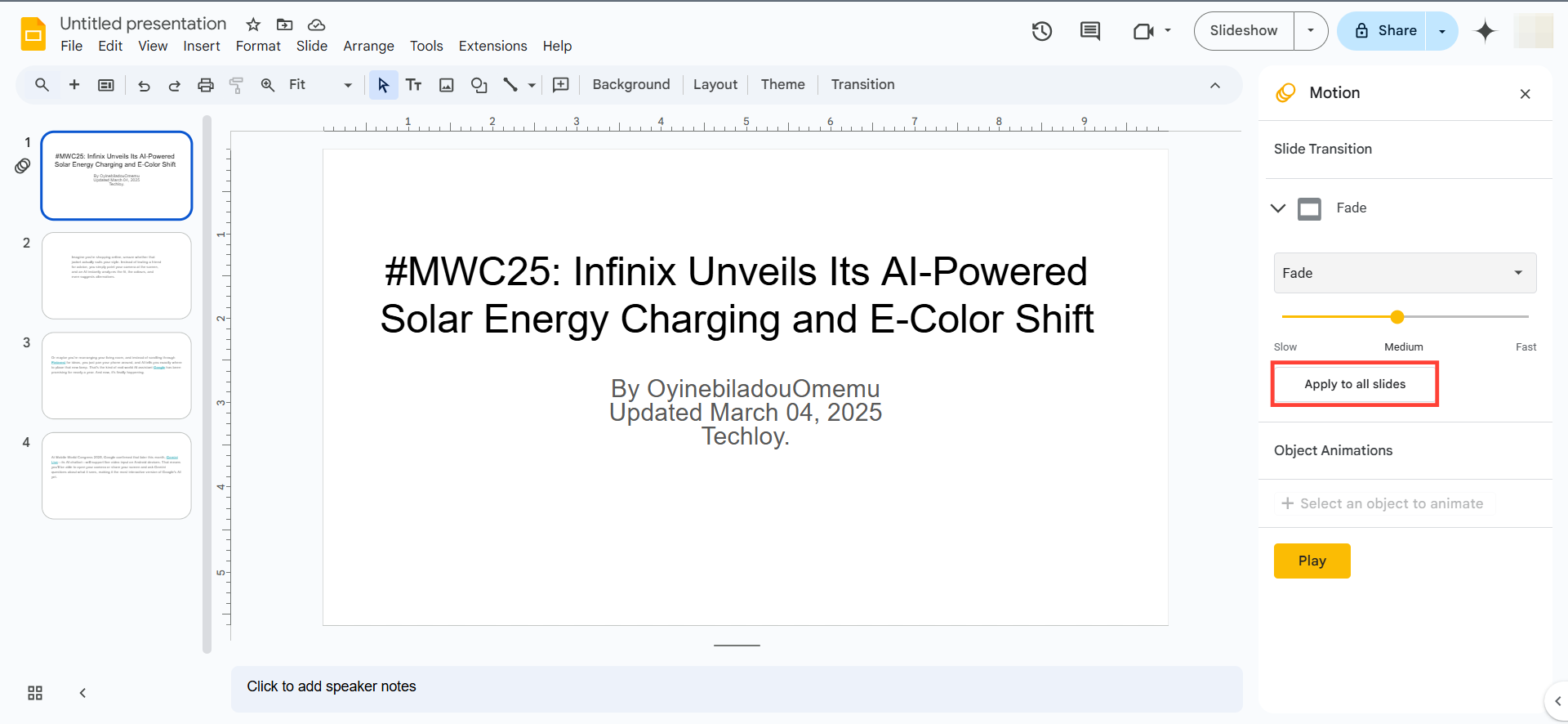Apply transition to all slides
The image size is (1568, 724).
tap(1355, 384)
